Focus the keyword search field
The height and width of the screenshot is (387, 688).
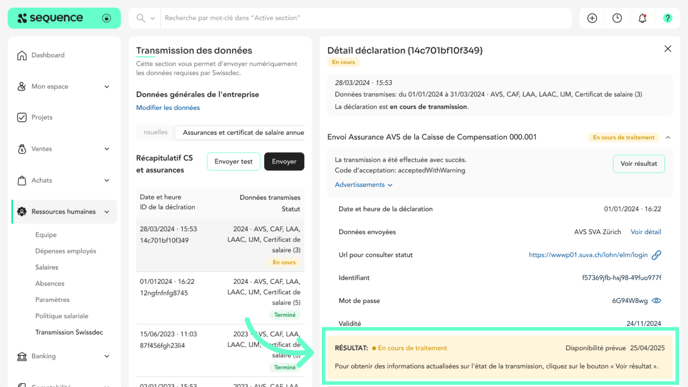point(366,18)
